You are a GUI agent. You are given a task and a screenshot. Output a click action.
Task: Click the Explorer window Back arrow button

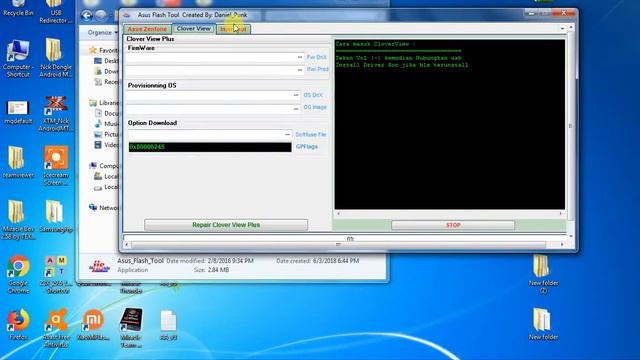click(x=87, y=16)
